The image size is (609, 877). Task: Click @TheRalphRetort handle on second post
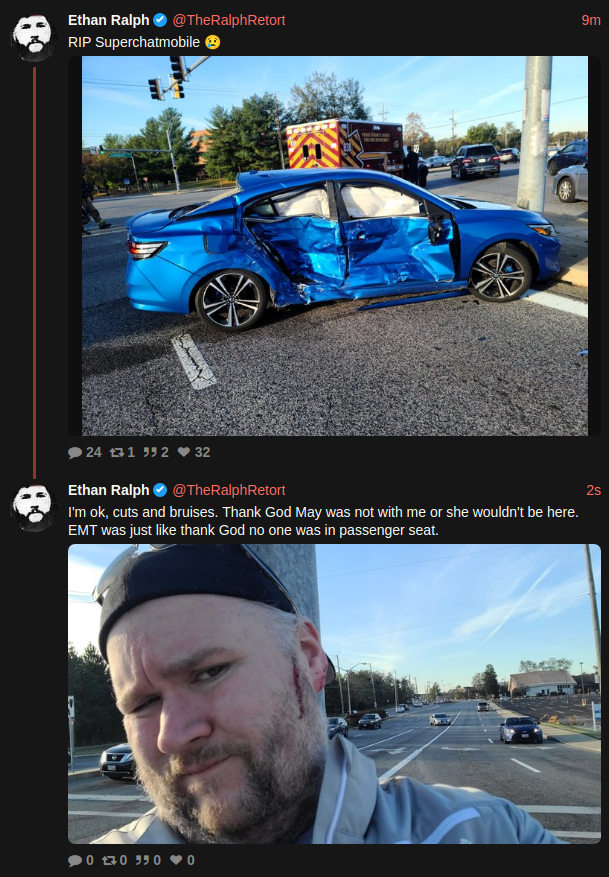coord(229,490)
